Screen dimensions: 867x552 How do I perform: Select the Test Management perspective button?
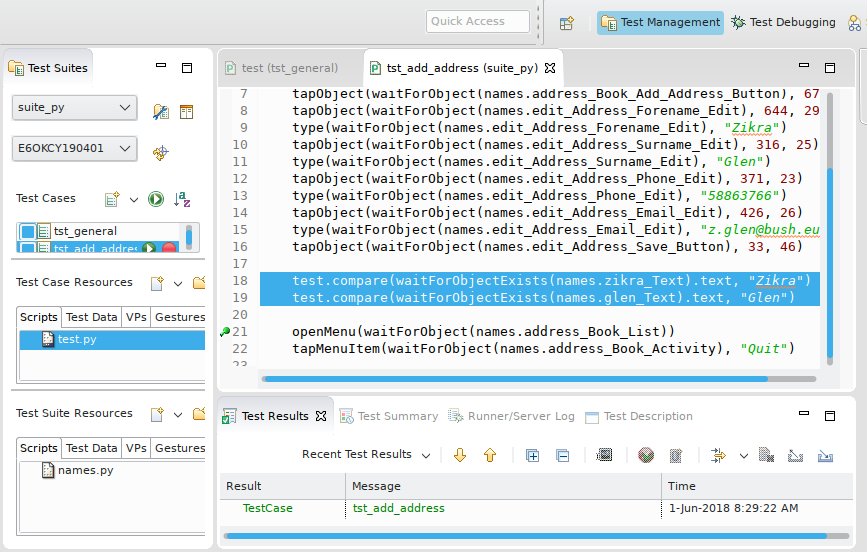pos(660,22)
